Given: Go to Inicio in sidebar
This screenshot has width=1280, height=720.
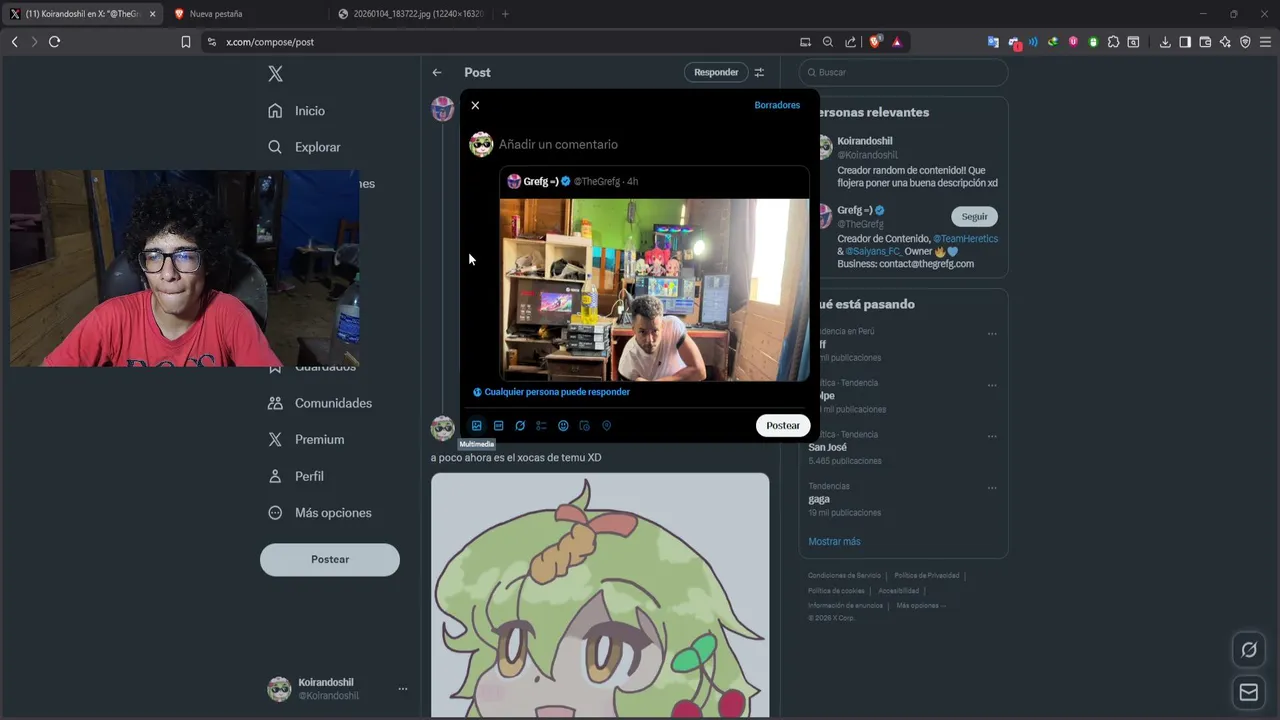Looking at the screenshot, I should pos(296,111).
